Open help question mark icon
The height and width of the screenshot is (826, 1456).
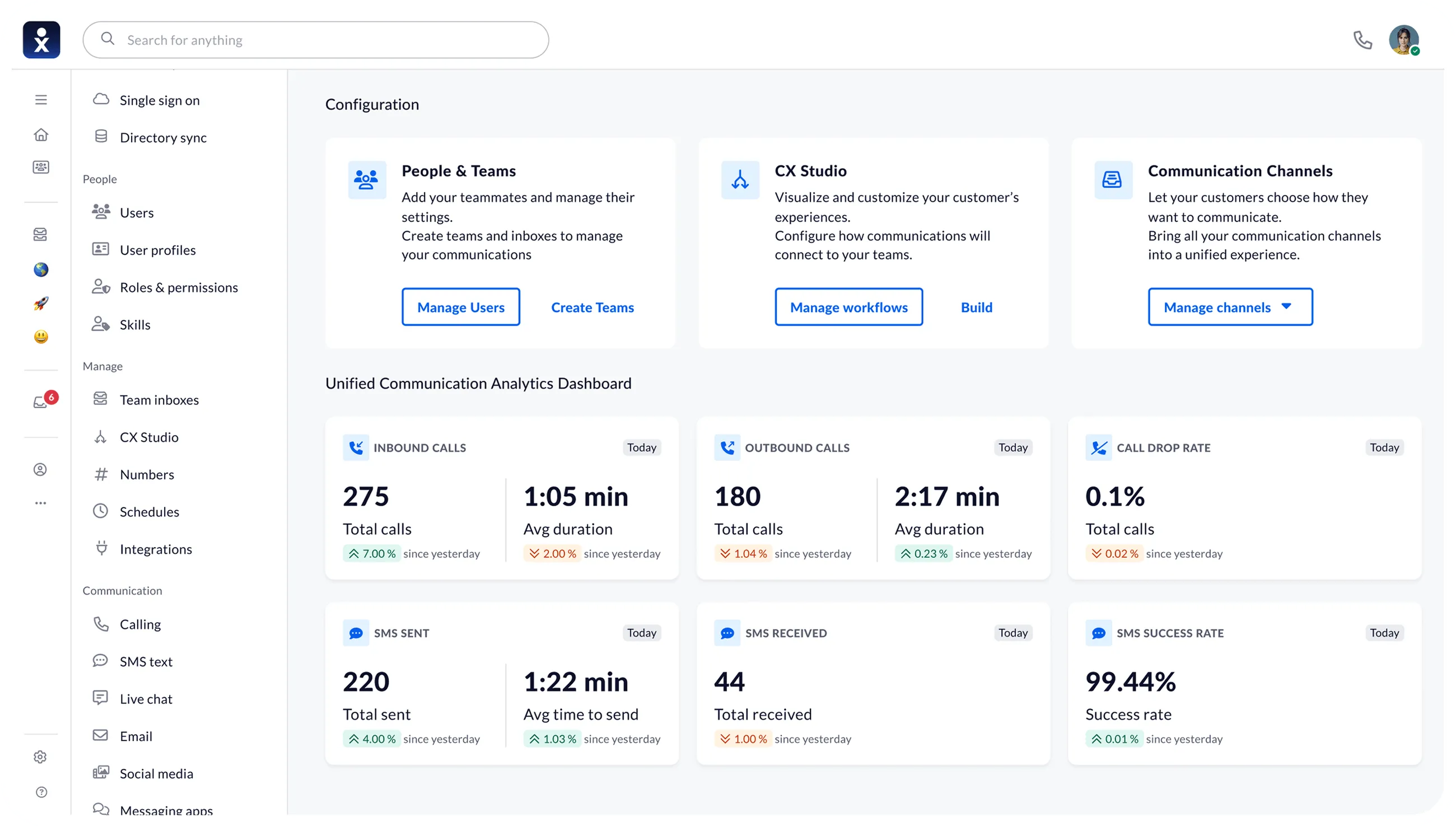click(41, 792)
